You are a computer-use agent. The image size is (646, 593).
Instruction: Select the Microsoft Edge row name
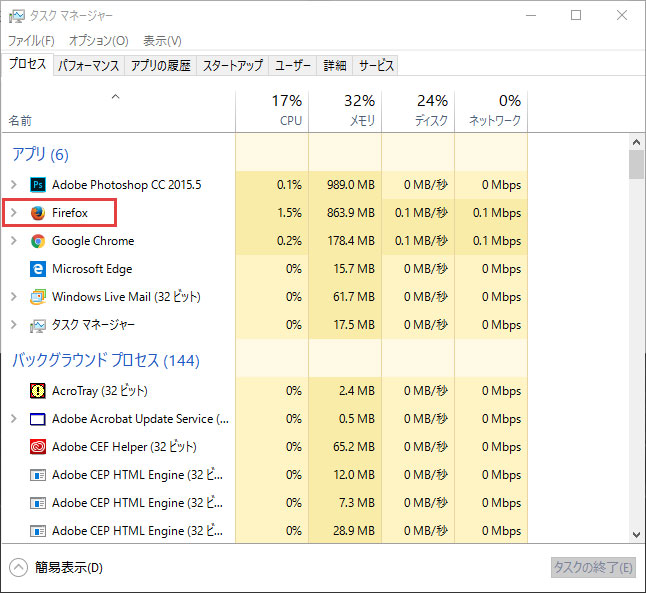[92, 269]
